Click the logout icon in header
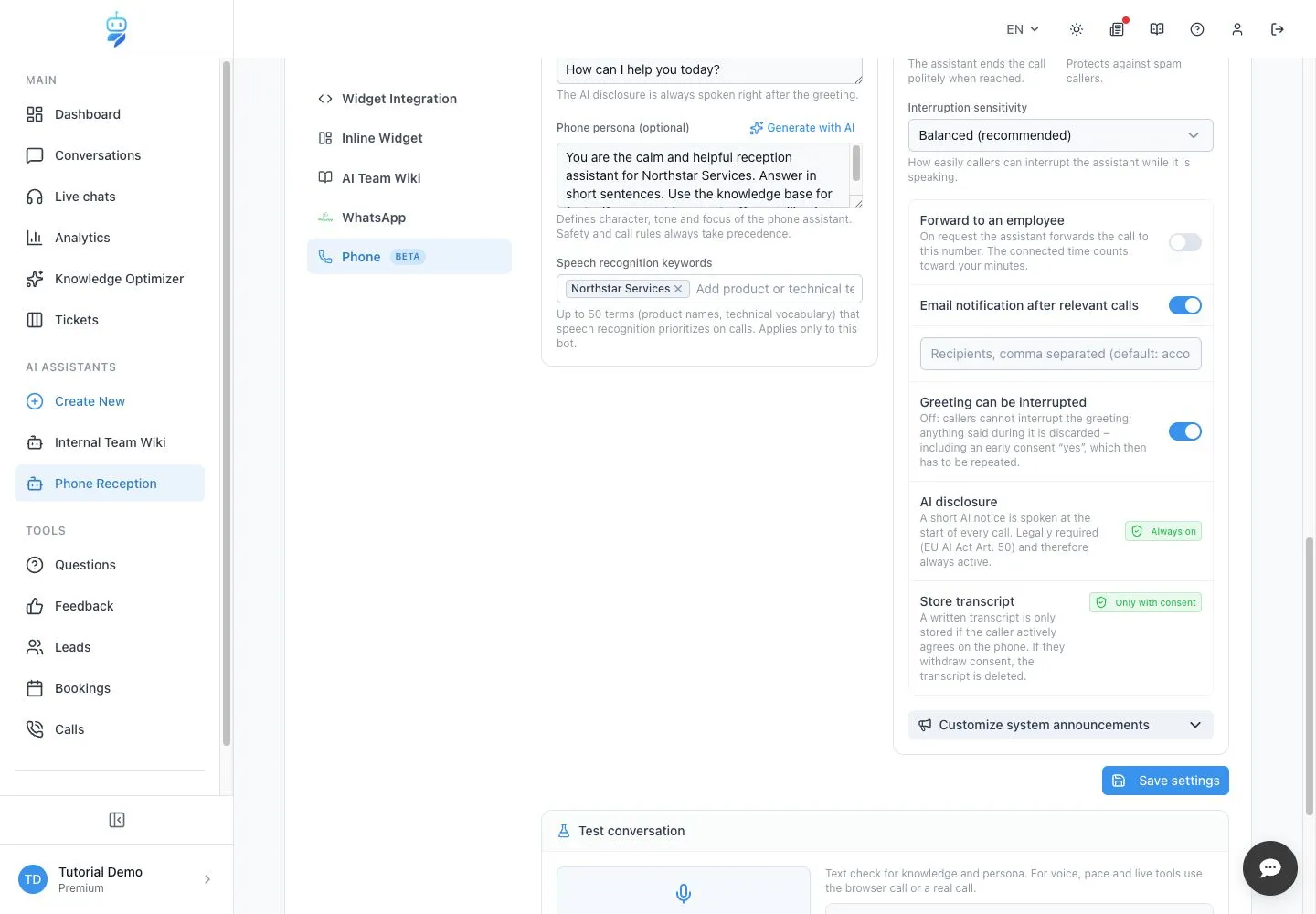 (1278, 29)
